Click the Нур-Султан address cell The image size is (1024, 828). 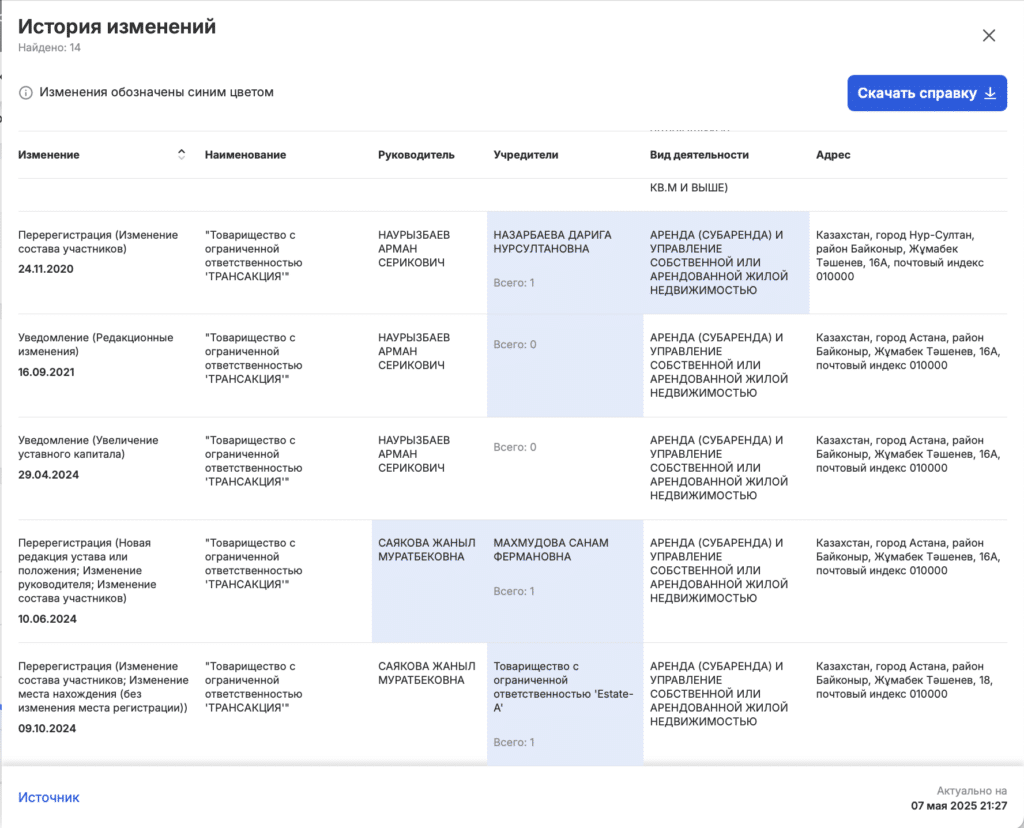pos(900,255)
